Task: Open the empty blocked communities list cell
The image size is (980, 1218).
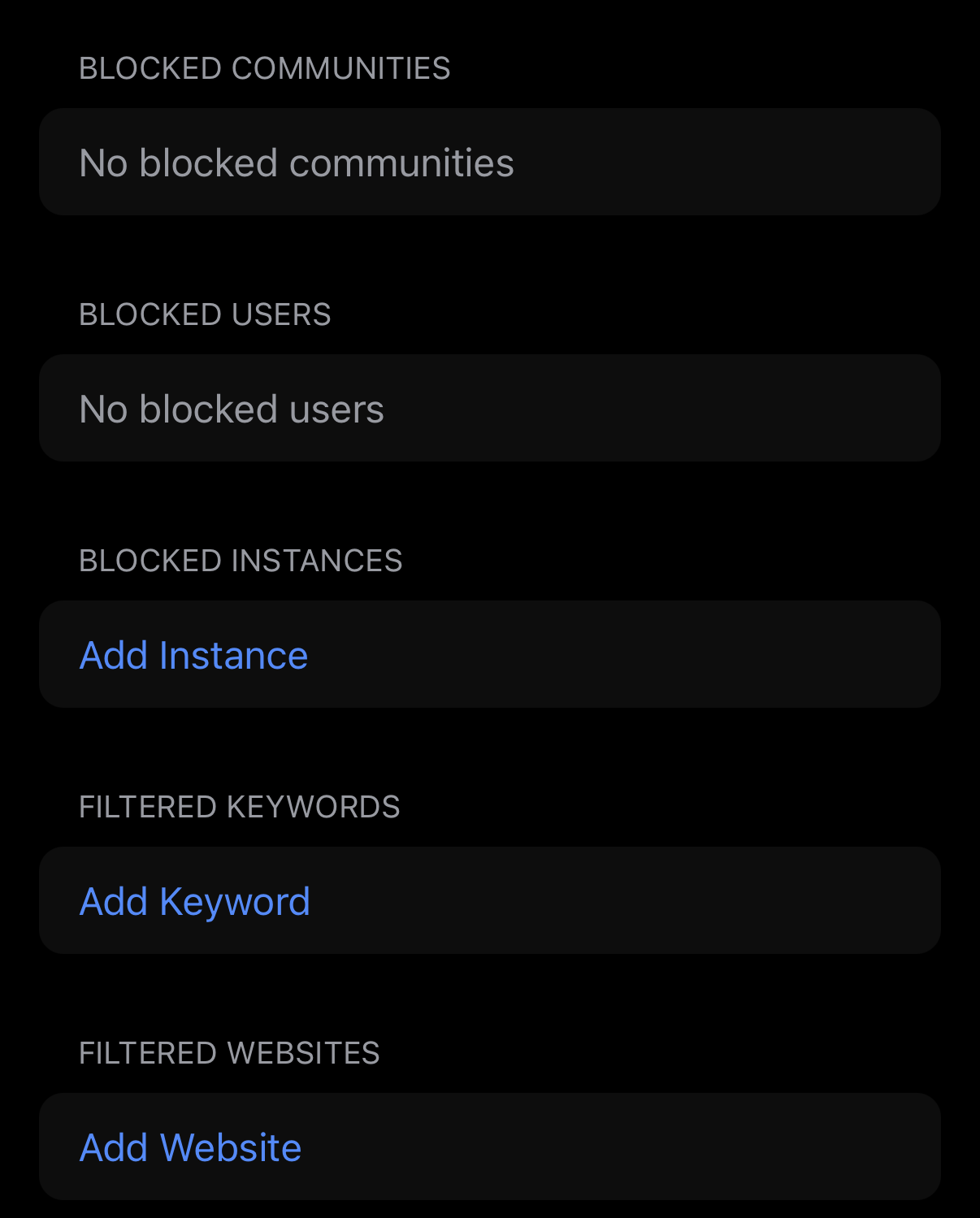Action: (489, 163)
